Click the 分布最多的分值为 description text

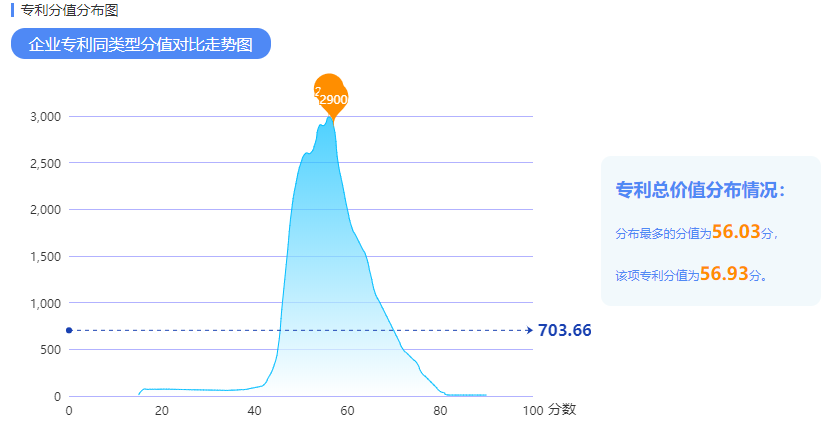click(663, 234)
